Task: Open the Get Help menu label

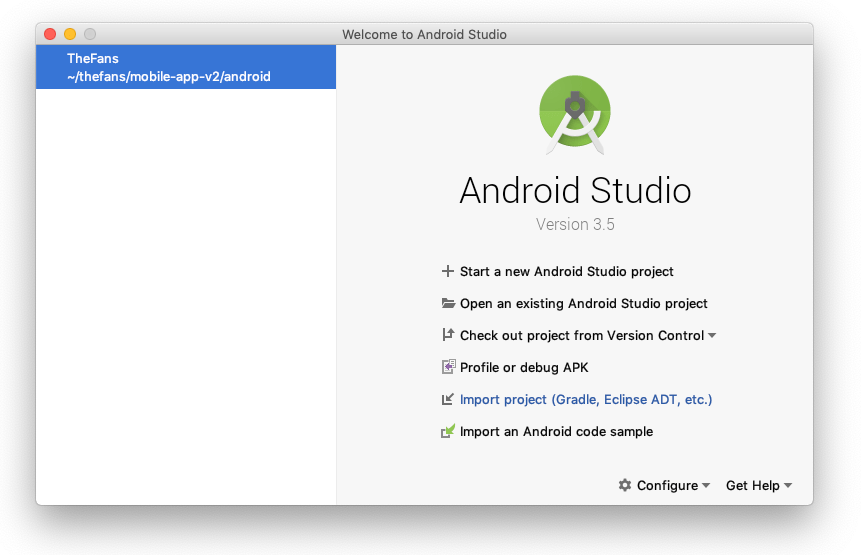Action: tap(753, 485)
